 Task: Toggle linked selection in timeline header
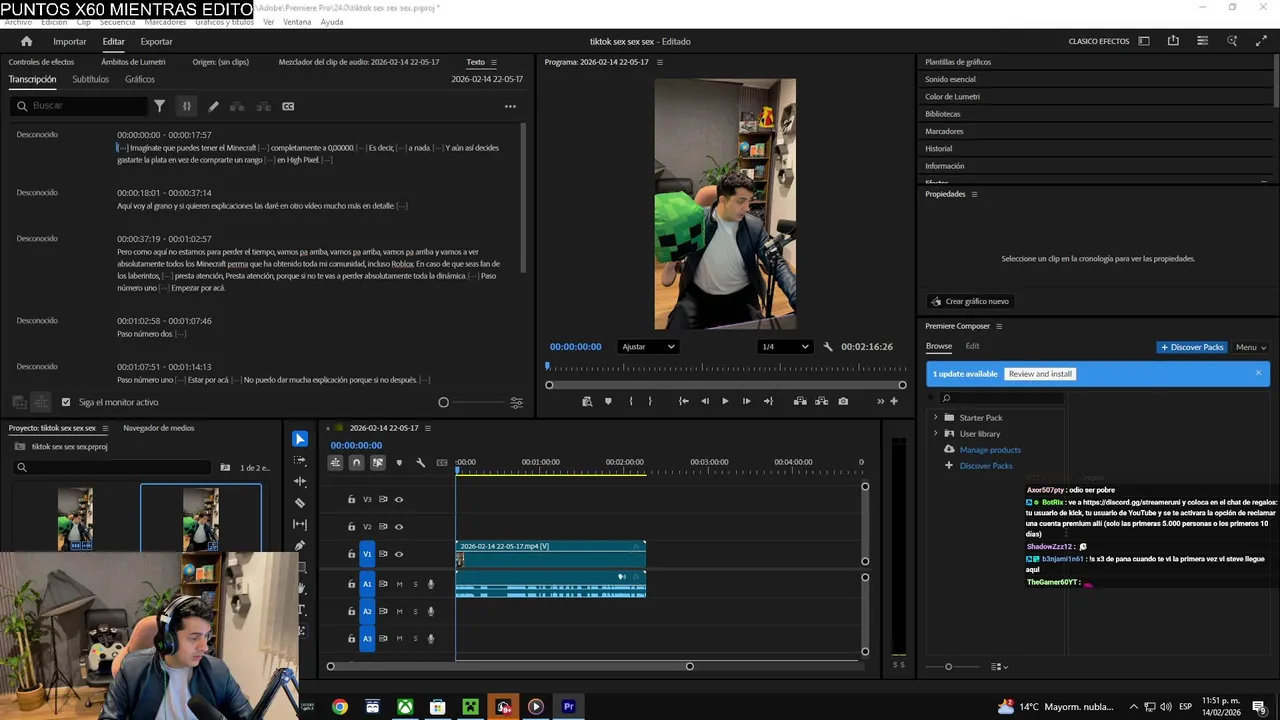pos(378,463)
